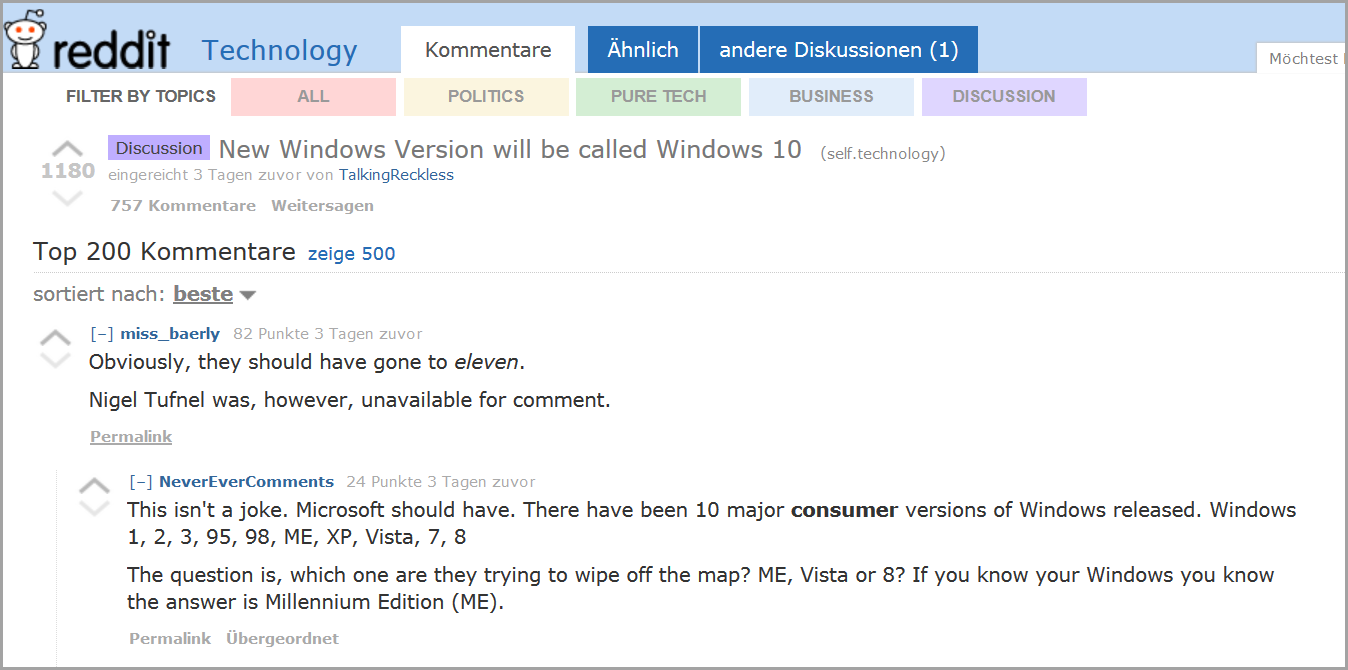Image resolution: width=1348 pixels, height=670 pixels.
Task: Select the ALL topic filter
Action: click(313, 97)
